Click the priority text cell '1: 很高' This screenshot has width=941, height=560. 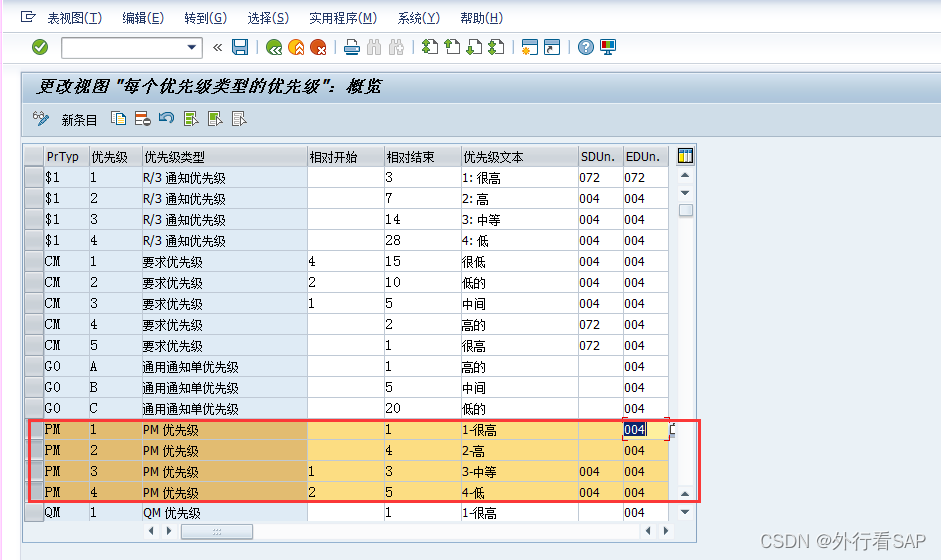[x=519, y=177]
